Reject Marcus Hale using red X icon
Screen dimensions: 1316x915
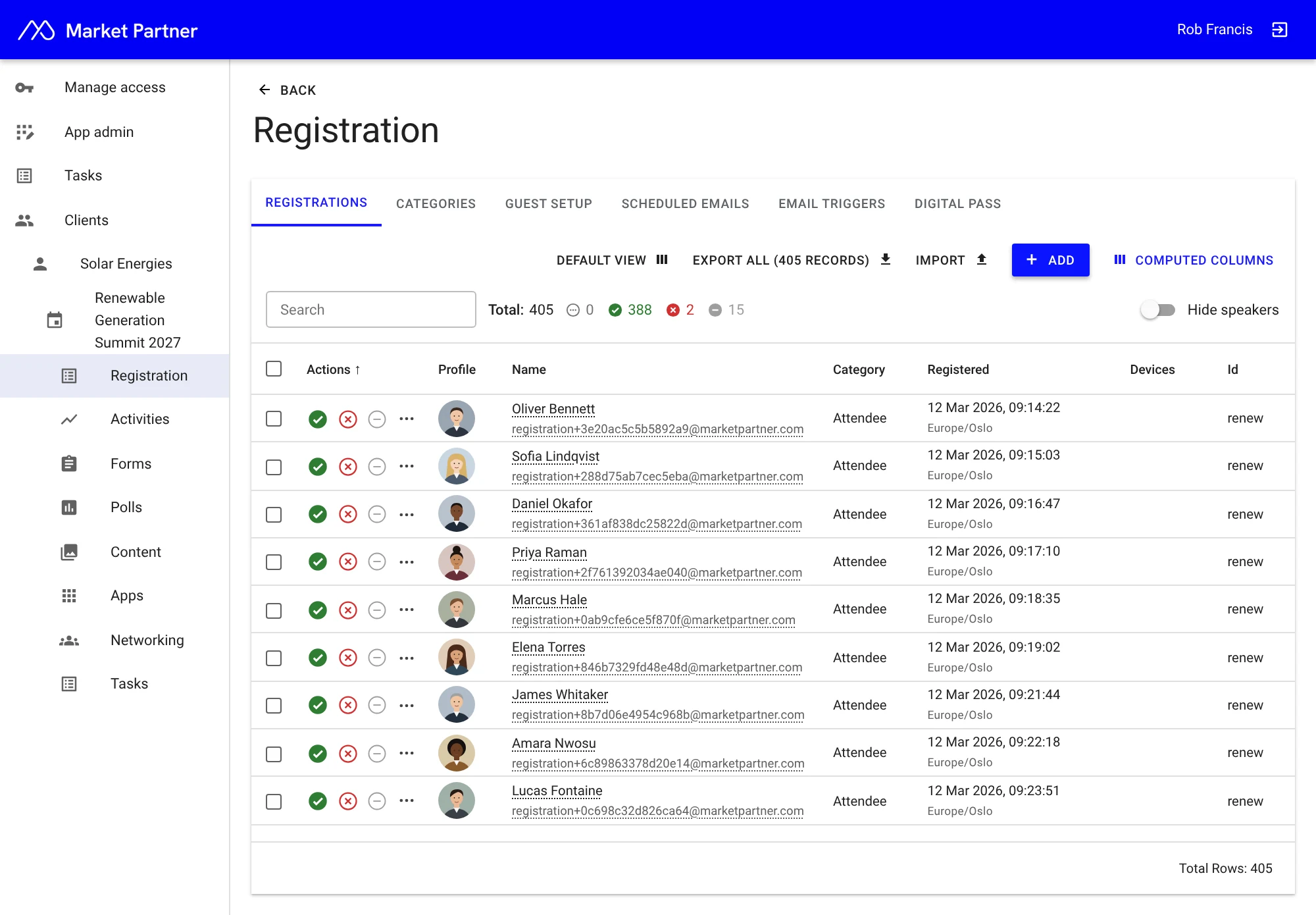(348, 610)
